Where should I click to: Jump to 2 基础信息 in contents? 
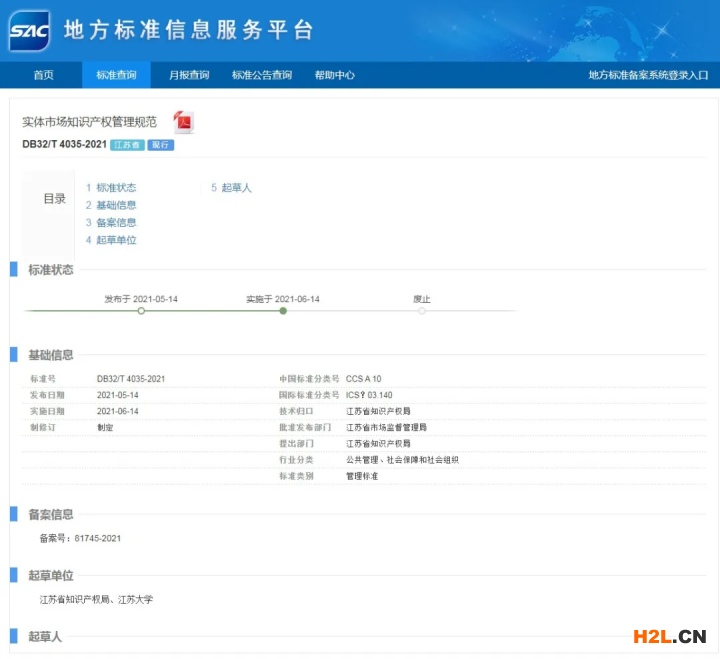click(111, 205)
